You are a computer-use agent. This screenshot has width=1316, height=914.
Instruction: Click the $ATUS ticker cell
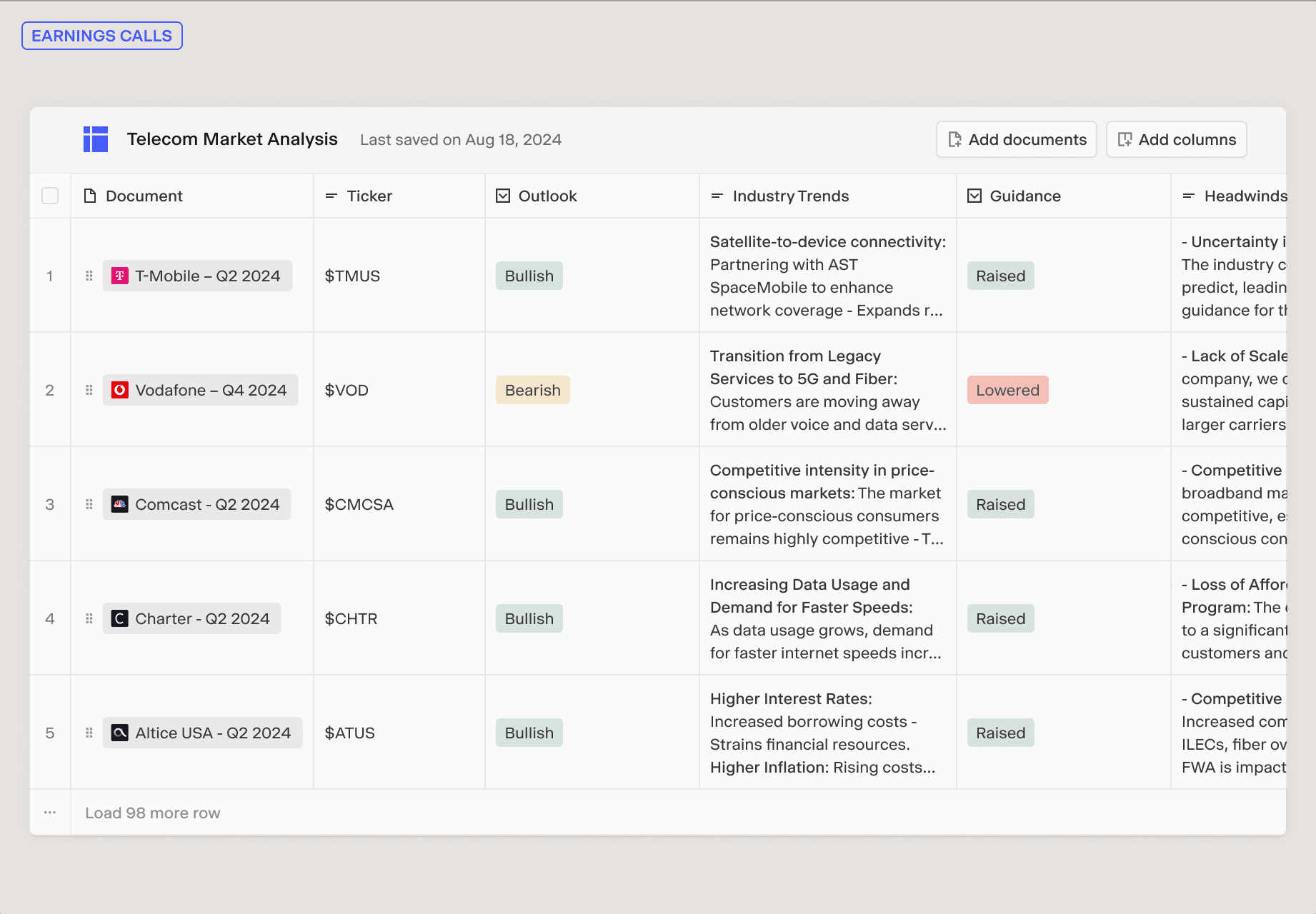click(399, 733)
